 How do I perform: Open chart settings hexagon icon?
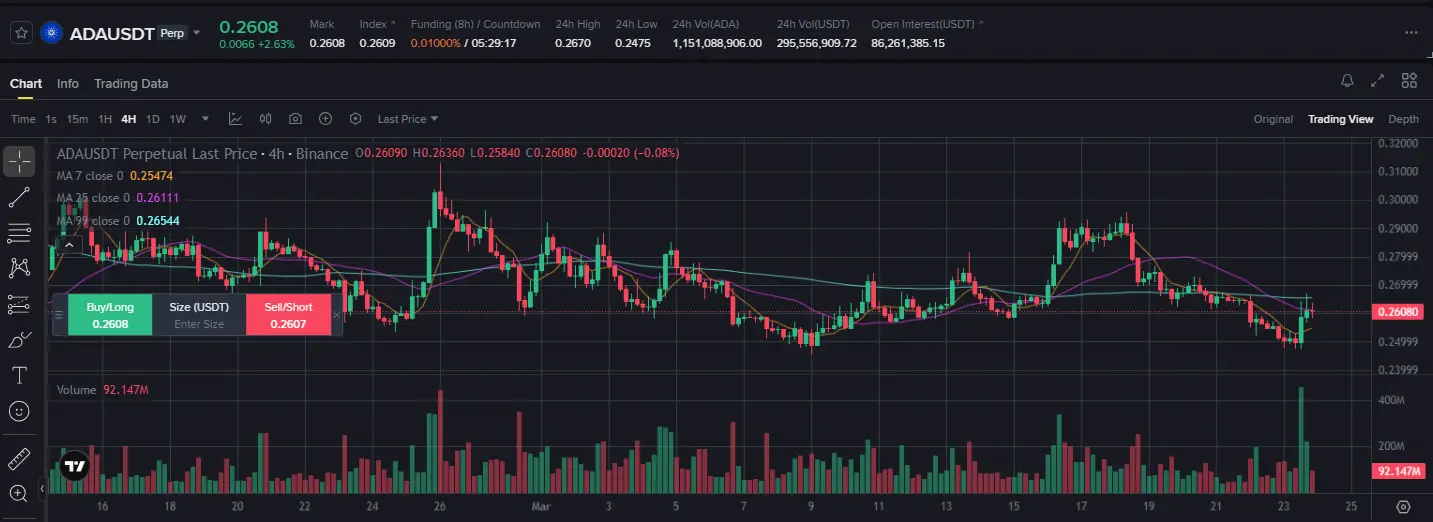click(x=355, y=119)
